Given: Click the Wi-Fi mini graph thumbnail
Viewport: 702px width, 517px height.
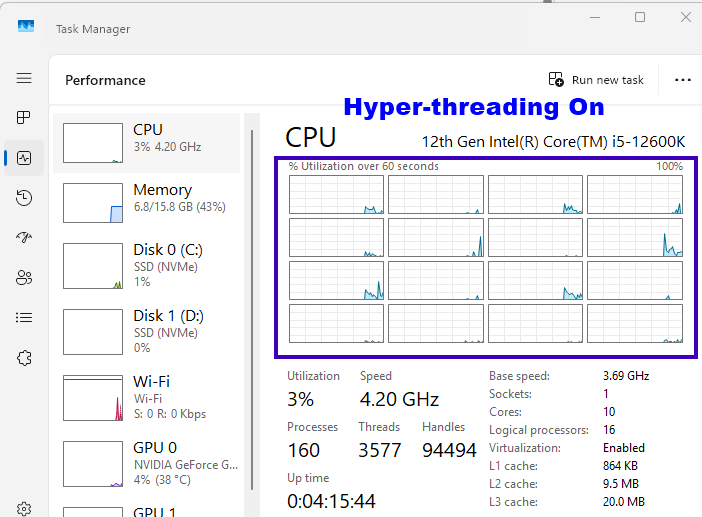Looking at the screenshot, I should [x=93, y=398].
